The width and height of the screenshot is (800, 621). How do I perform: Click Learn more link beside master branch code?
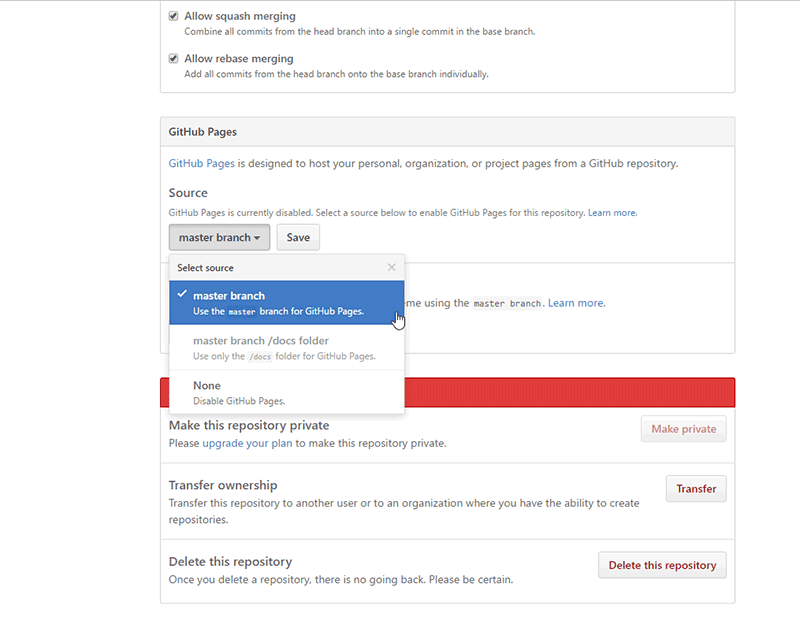(x=576, y=303)
